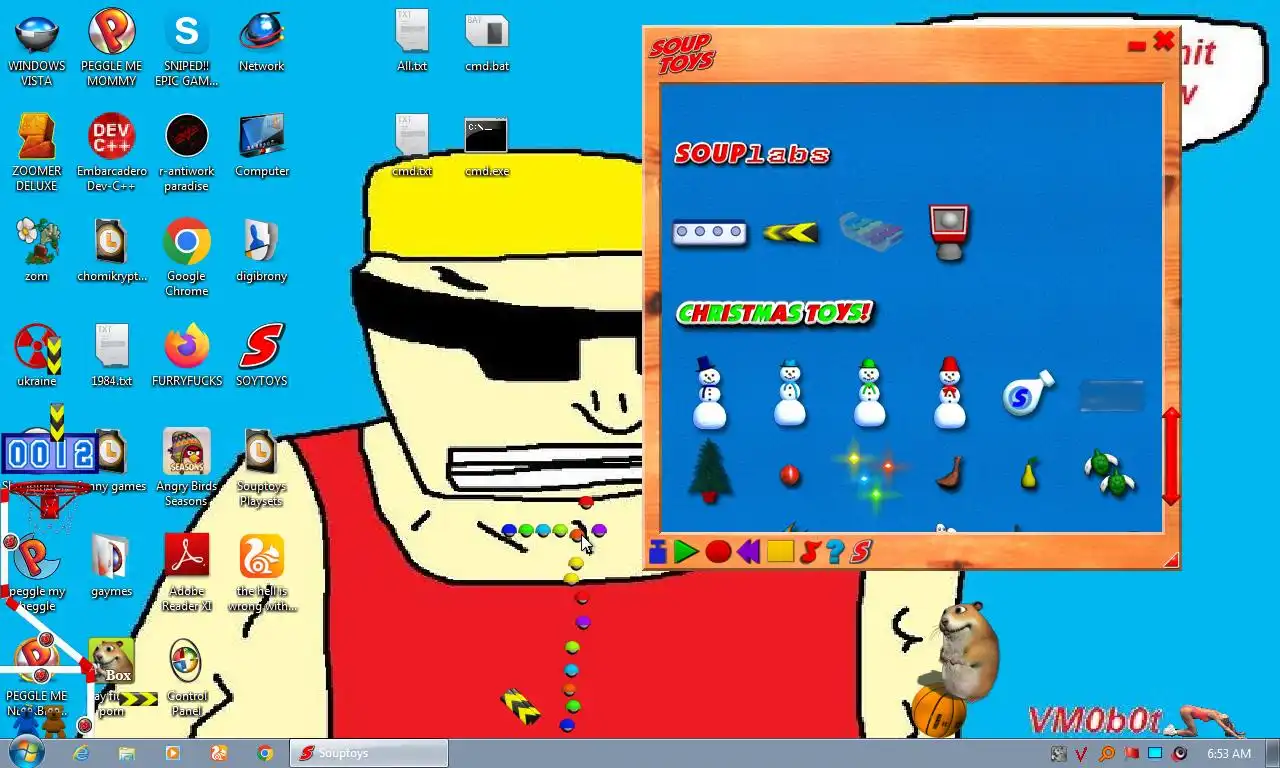Image resolution: width=1280 pixels, height=768 pixels.
Task: Pick the two turtle doves toy
Action: [x=1108, y=473]
